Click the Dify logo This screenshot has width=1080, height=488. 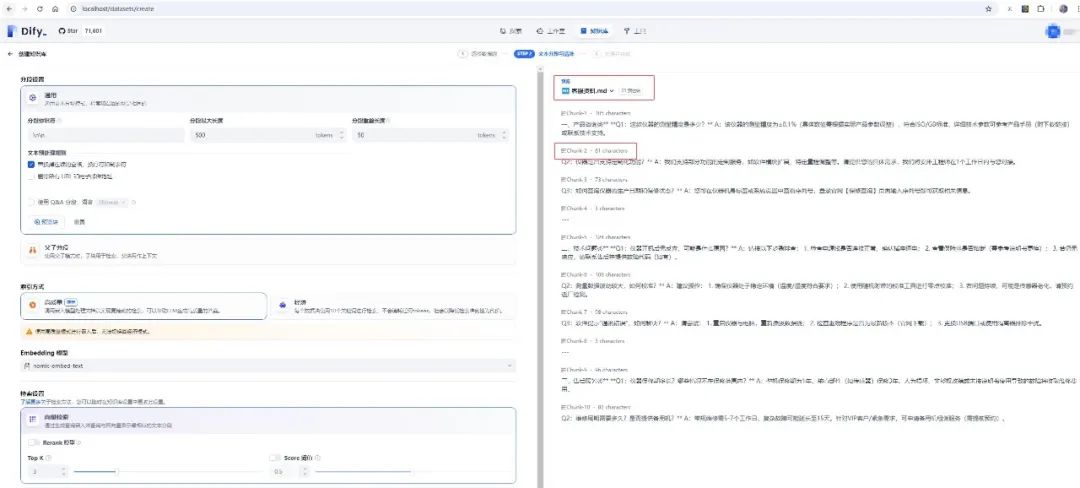coord(28,31)
